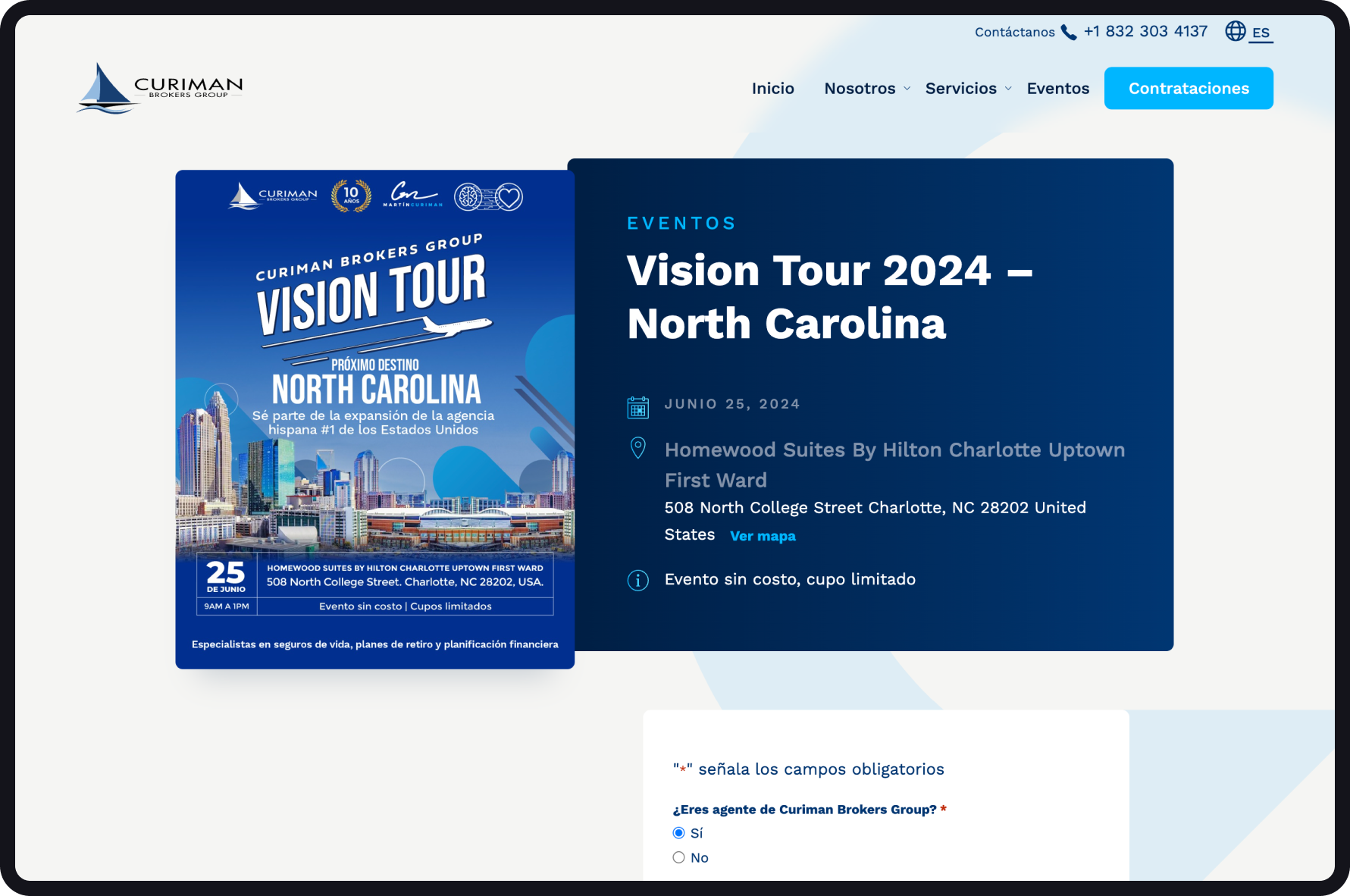Click the brain and heart emblem on the poster
The width and height of the screenshot is (1350, 896).
(x=488, y=197)
